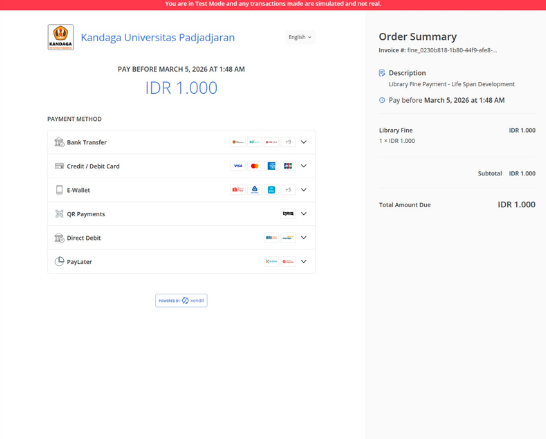This screenshot has height=439, width=546.
Task: Click the Mandiri logo in Direct Debit row
Action: pyautogui.click(x=288, y=238)
